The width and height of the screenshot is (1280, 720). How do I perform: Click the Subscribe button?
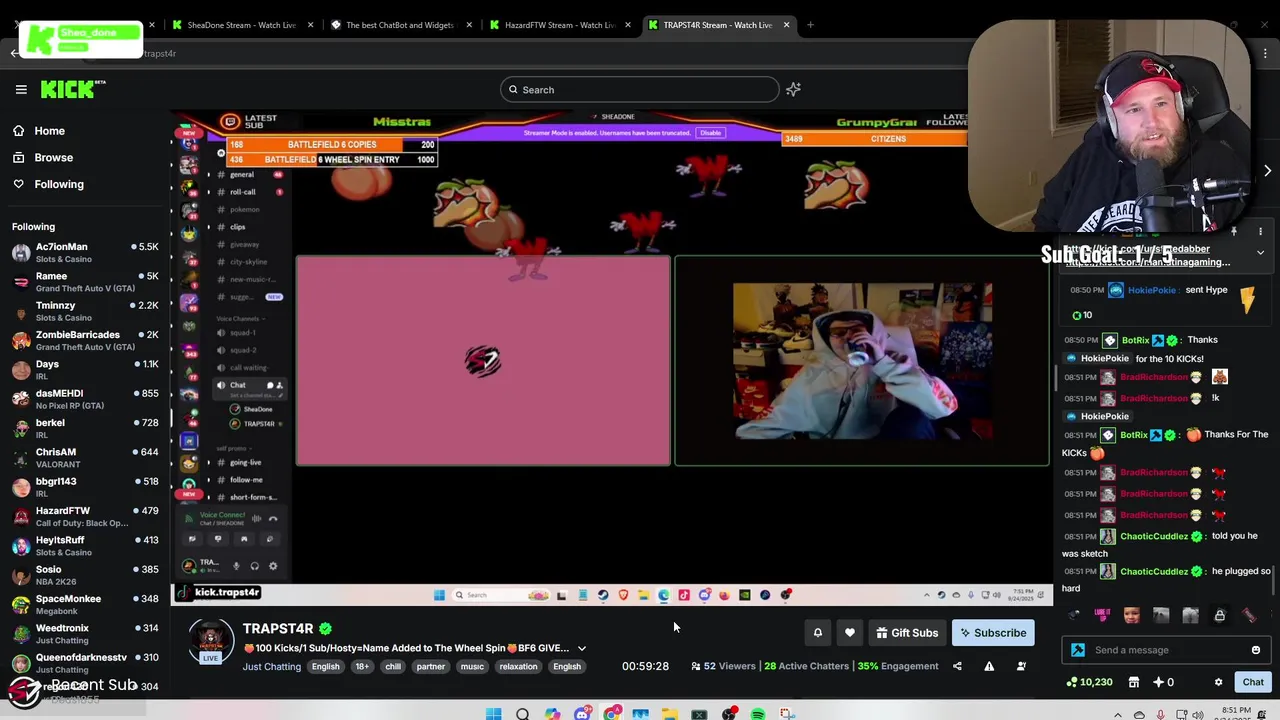[x=992, y=633]
